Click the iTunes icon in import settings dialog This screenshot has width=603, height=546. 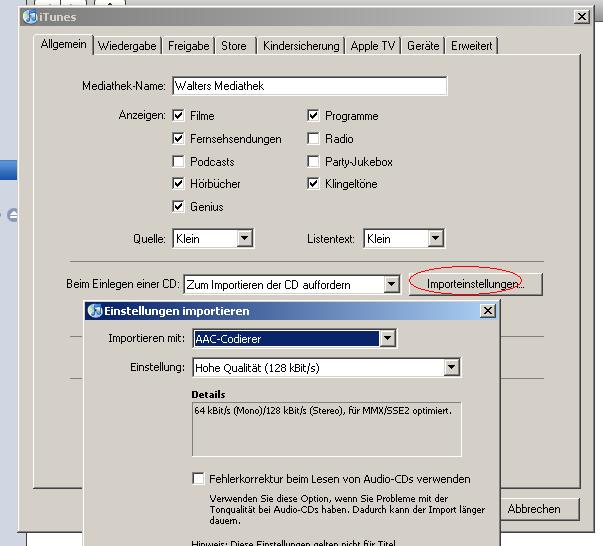96,311
